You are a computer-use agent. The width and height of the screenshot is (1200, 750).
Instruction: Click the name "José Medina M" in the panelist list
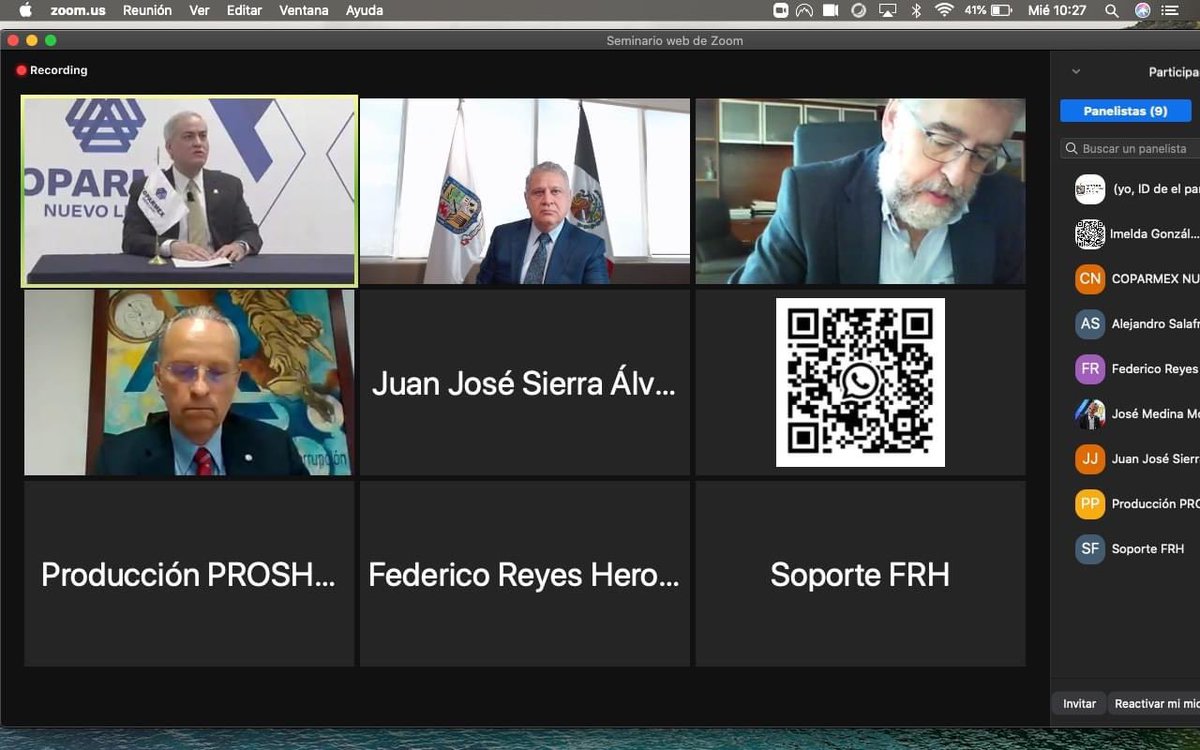pos(1155,414)
